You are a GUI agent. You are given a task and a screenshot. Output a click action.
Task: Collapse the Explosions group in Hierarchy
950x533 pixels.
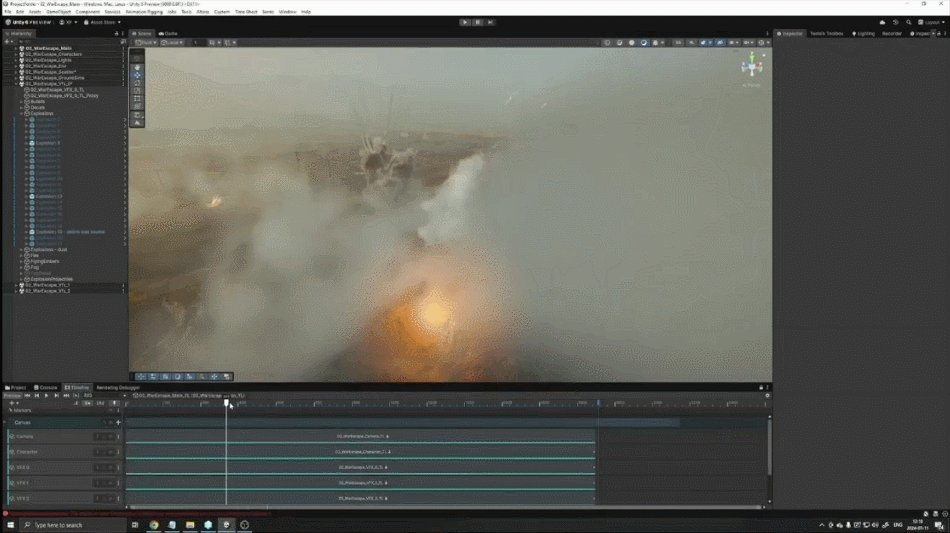pyautogui.click(x=23, y=113)
